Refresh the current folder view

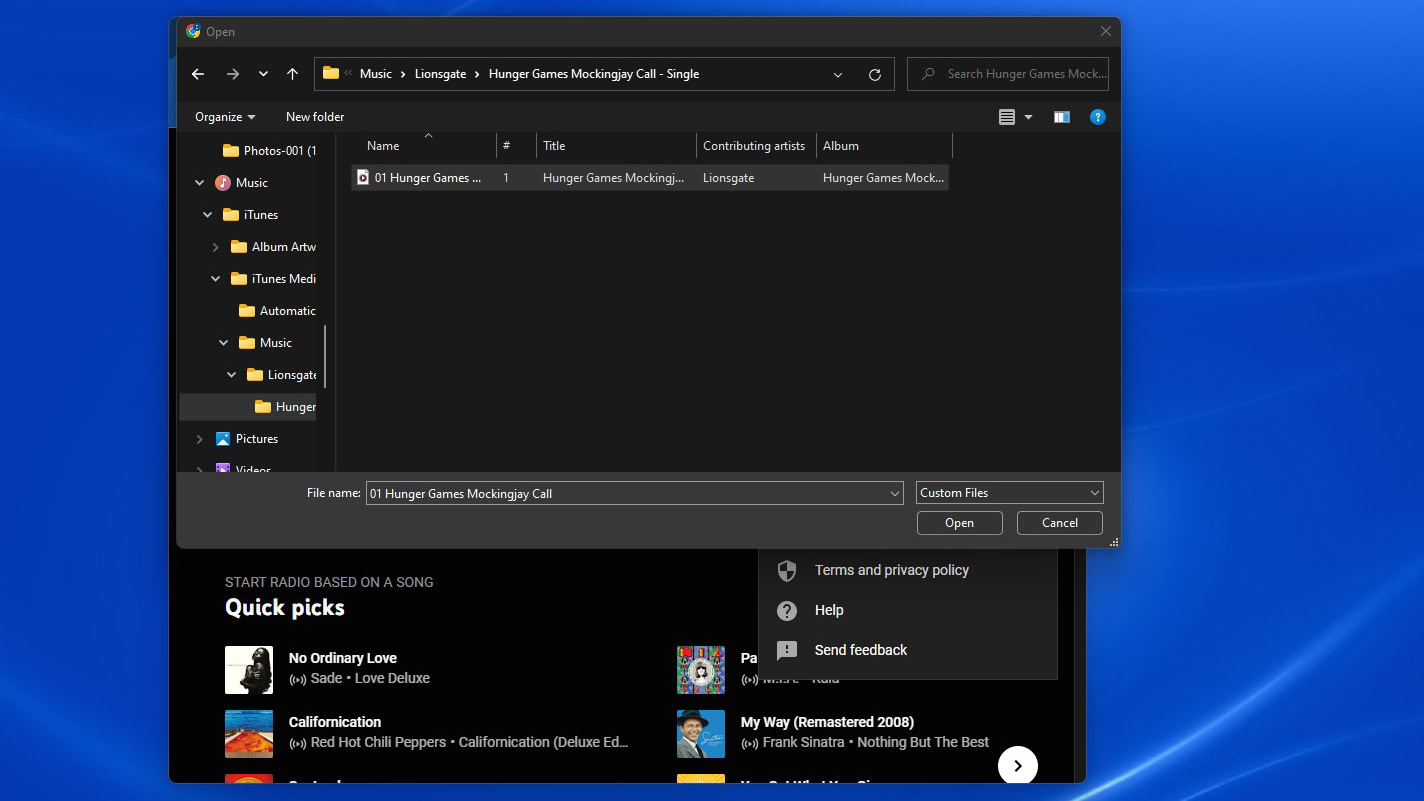click(x=875, y=74)
